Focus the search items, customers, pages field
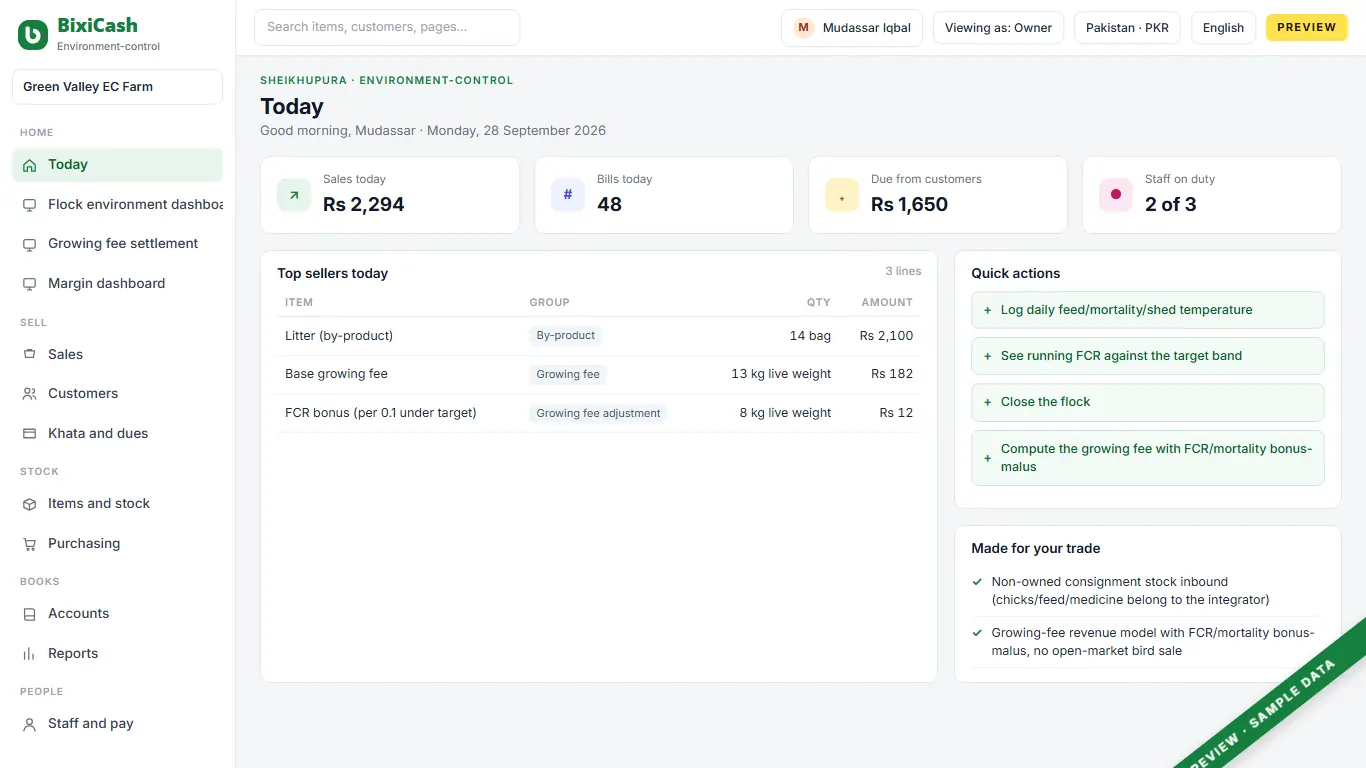This screenshot has width=1366, height=768. pyautogui.click(x=387, y=28)
